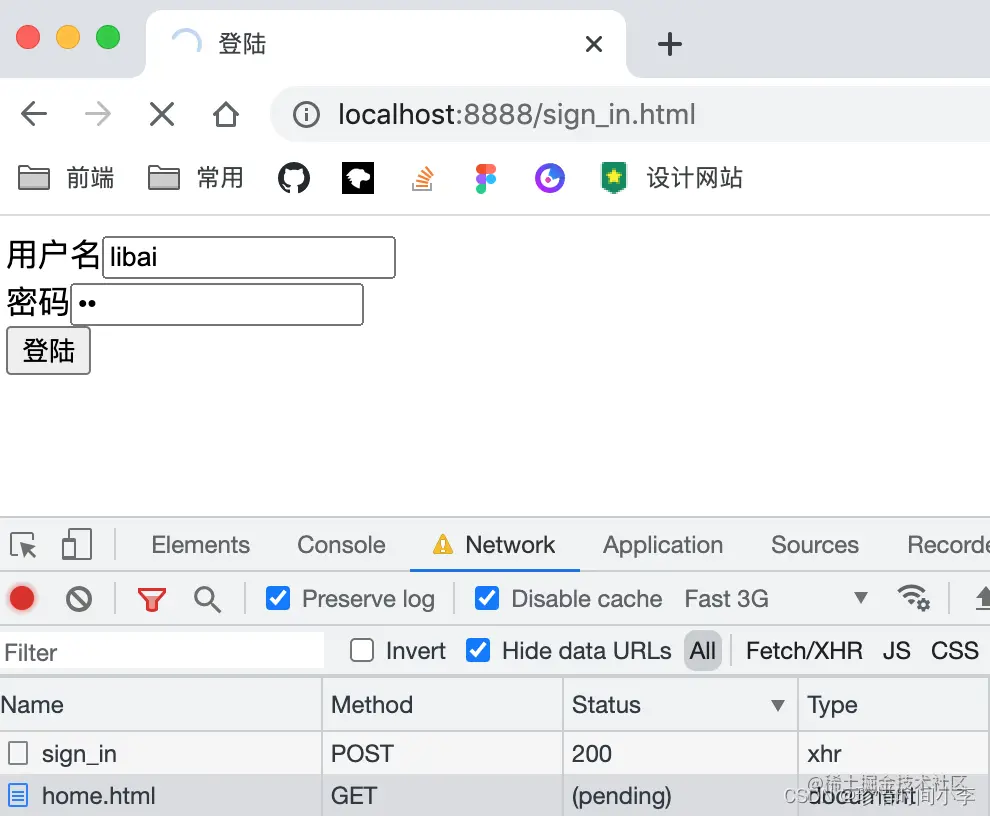
Task: Open the Application tab in DevTools
Action: (662, 544)
